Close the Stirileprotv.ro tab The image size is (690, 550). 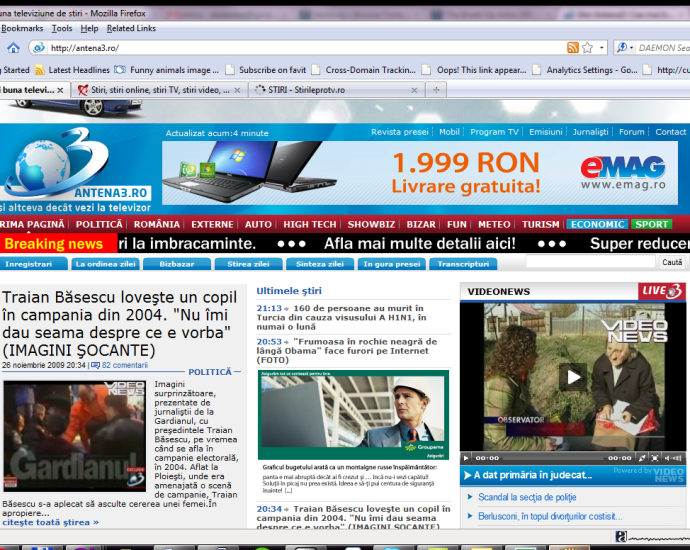coord(414,90)
